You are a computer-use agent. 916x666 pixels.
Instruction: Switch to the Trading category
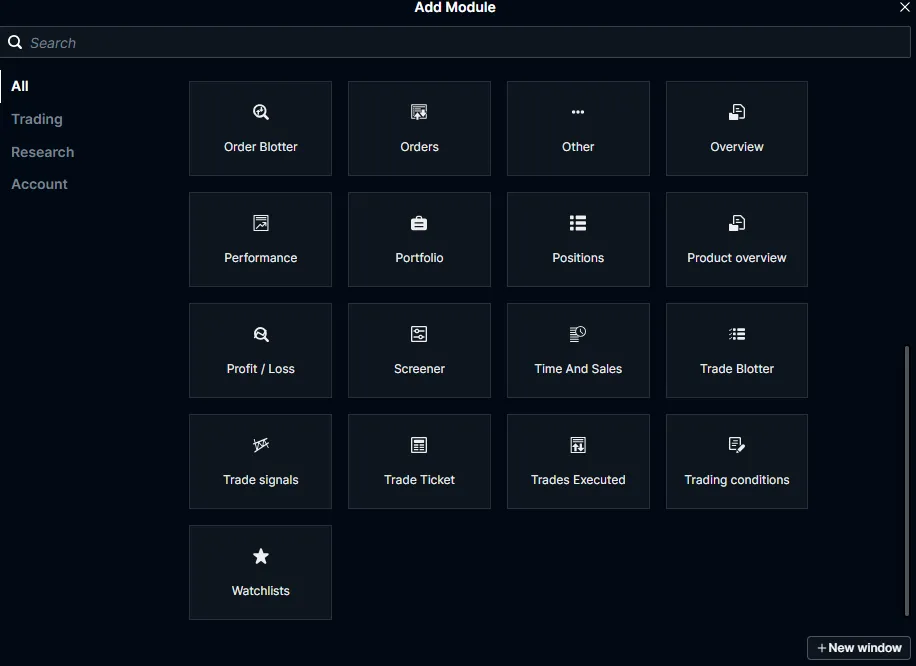tap(37, 119)
